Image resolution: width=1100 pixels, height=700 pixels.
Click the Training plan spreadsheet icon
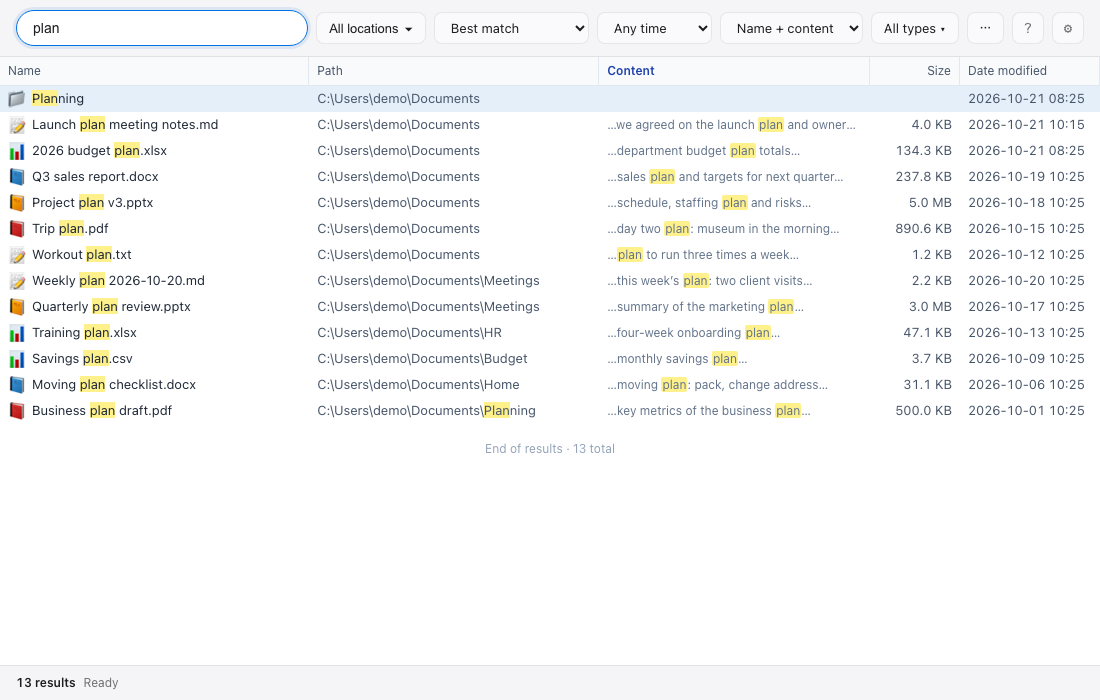click(17, 332)
